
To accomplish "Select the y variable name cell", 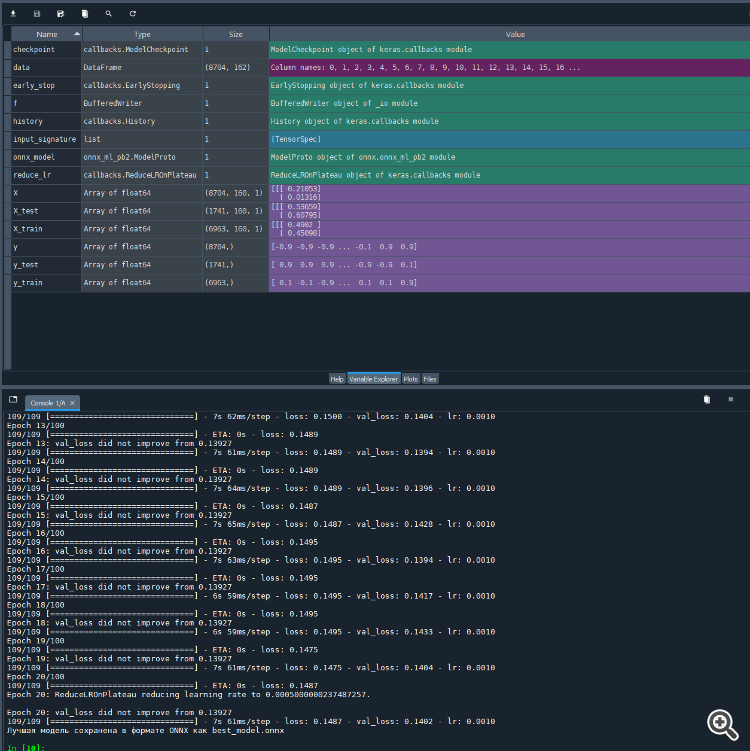I will pyautogui.click(x=46, y=247).
